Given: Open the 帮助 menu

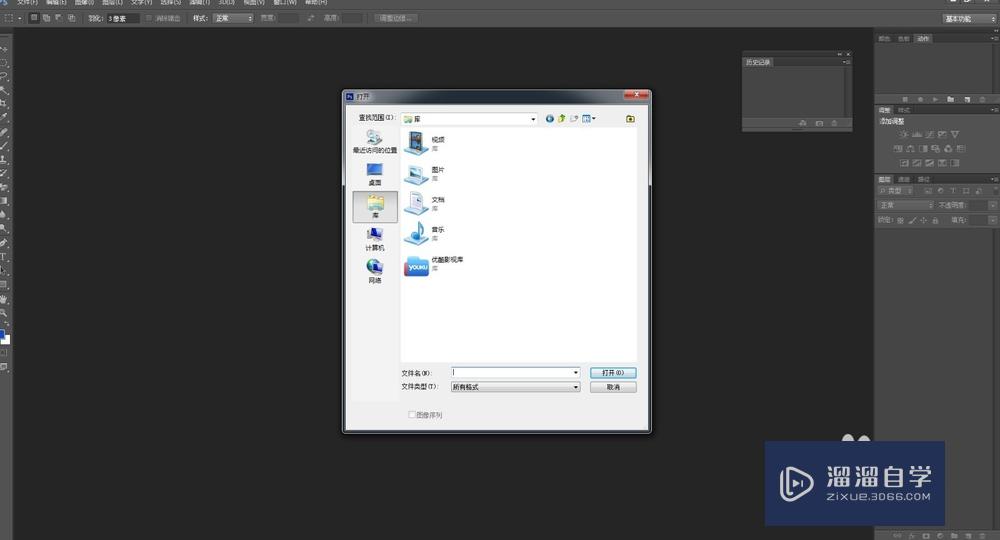Looking at the screenshot, I should [x=316, y=3].
